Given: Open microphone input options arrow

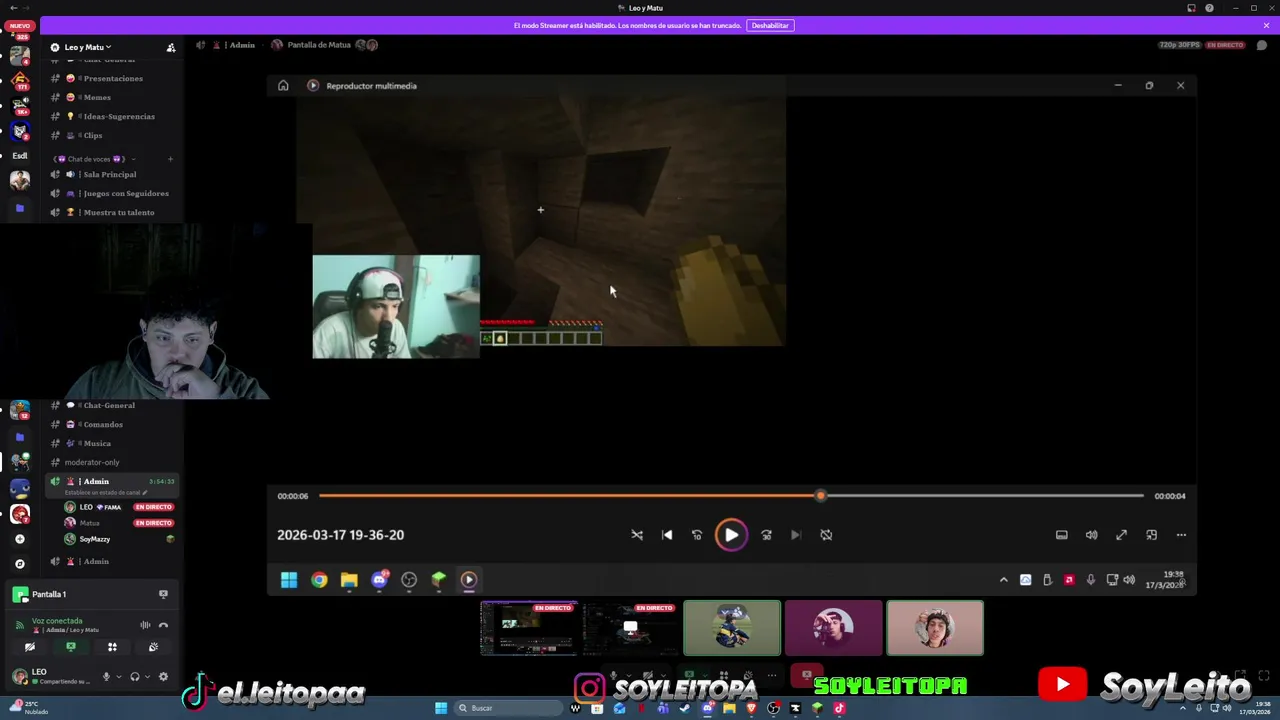Looking at the screenshot, I should coord(118,677).
